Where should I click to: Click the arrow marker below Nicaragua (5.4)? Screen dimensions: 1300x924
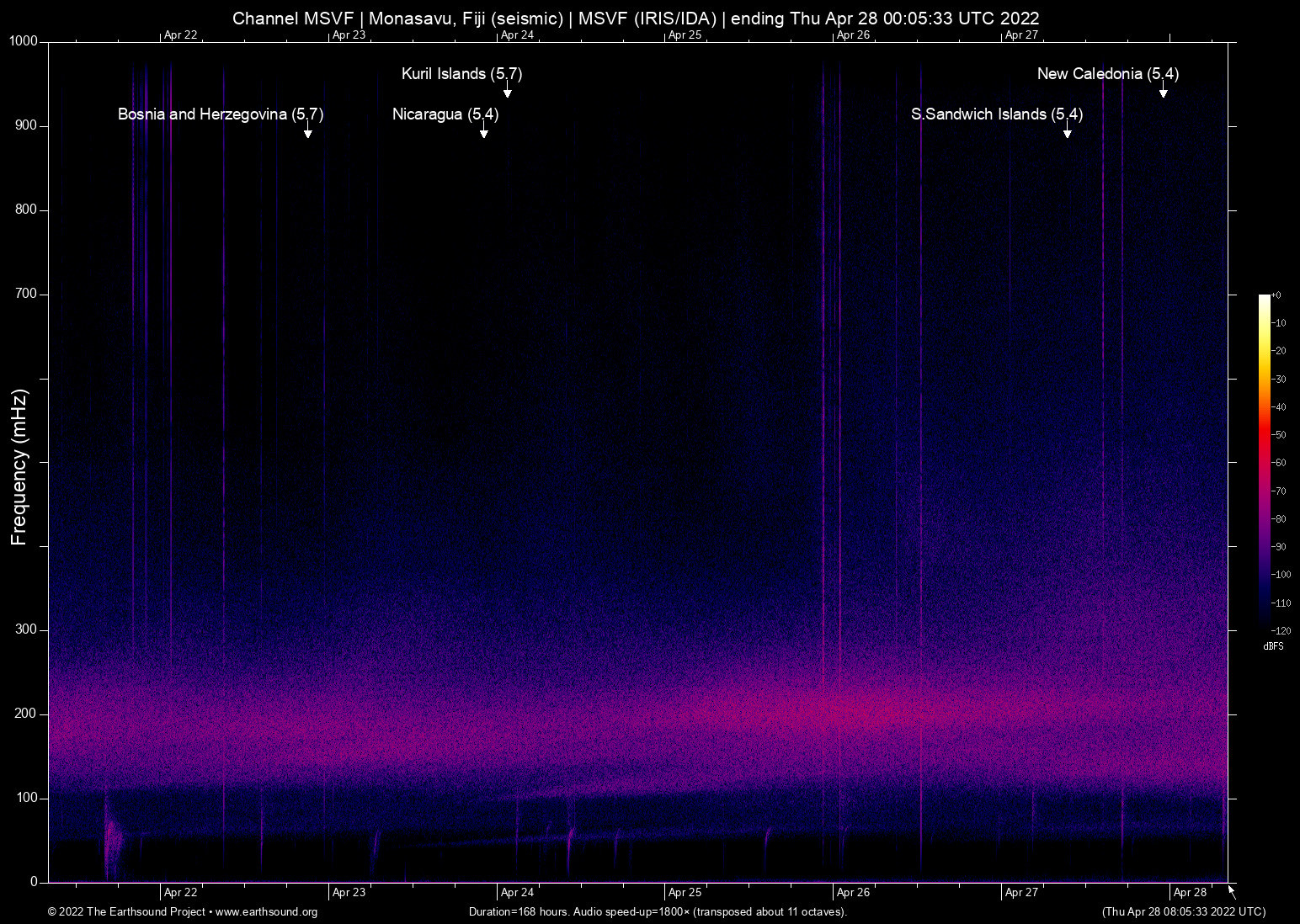(483, 131)
